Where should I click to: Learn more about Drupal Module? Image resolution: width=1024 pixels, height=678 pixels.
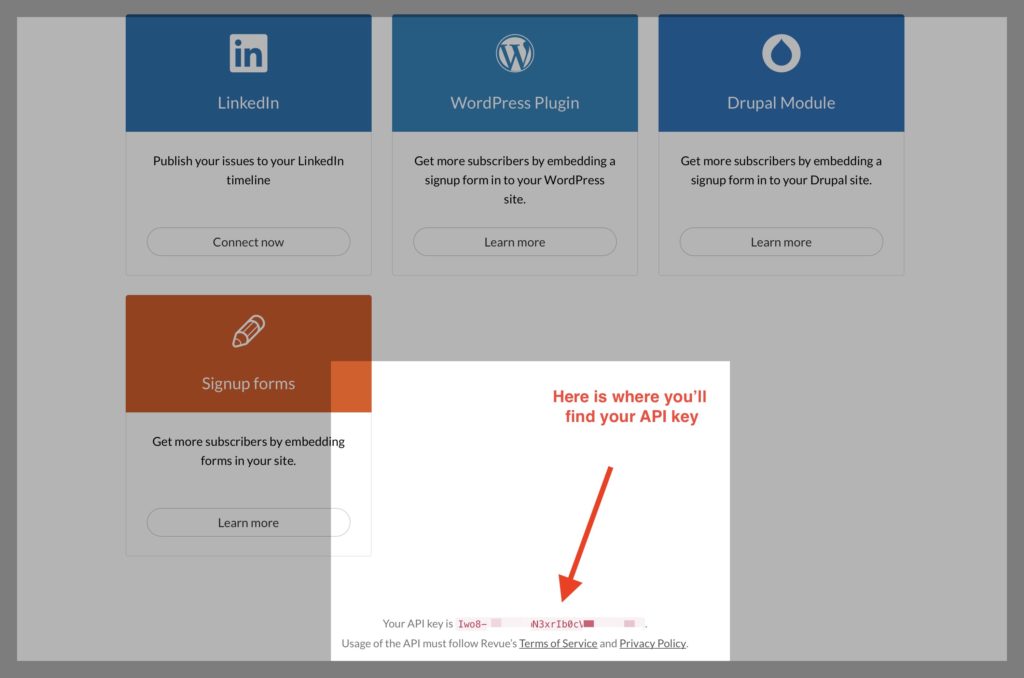coord(781,242)
